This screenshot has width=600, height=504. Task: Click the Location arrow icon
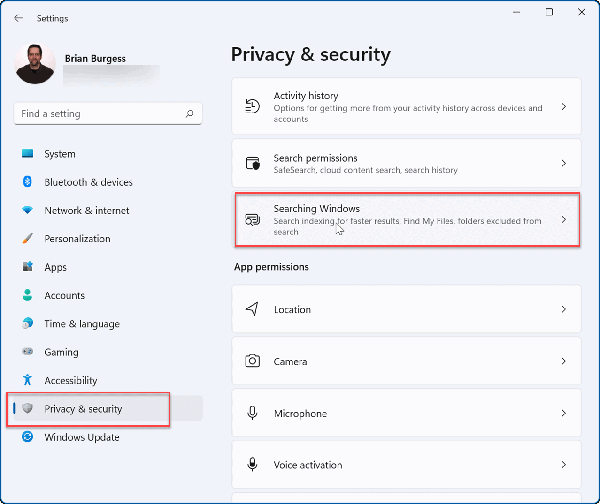tap(252, 309)
